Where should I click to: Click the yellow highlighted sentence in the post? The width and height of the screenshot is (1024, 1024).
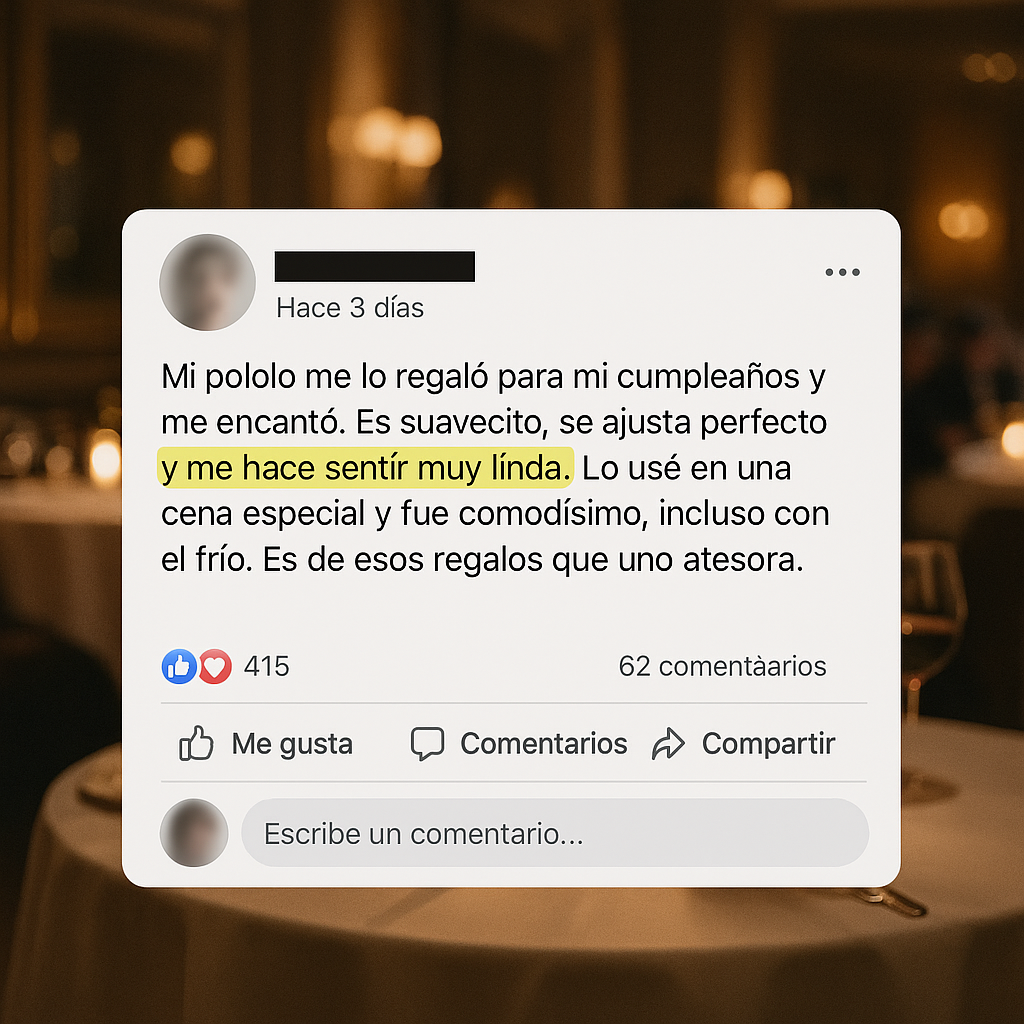[365, 468]
